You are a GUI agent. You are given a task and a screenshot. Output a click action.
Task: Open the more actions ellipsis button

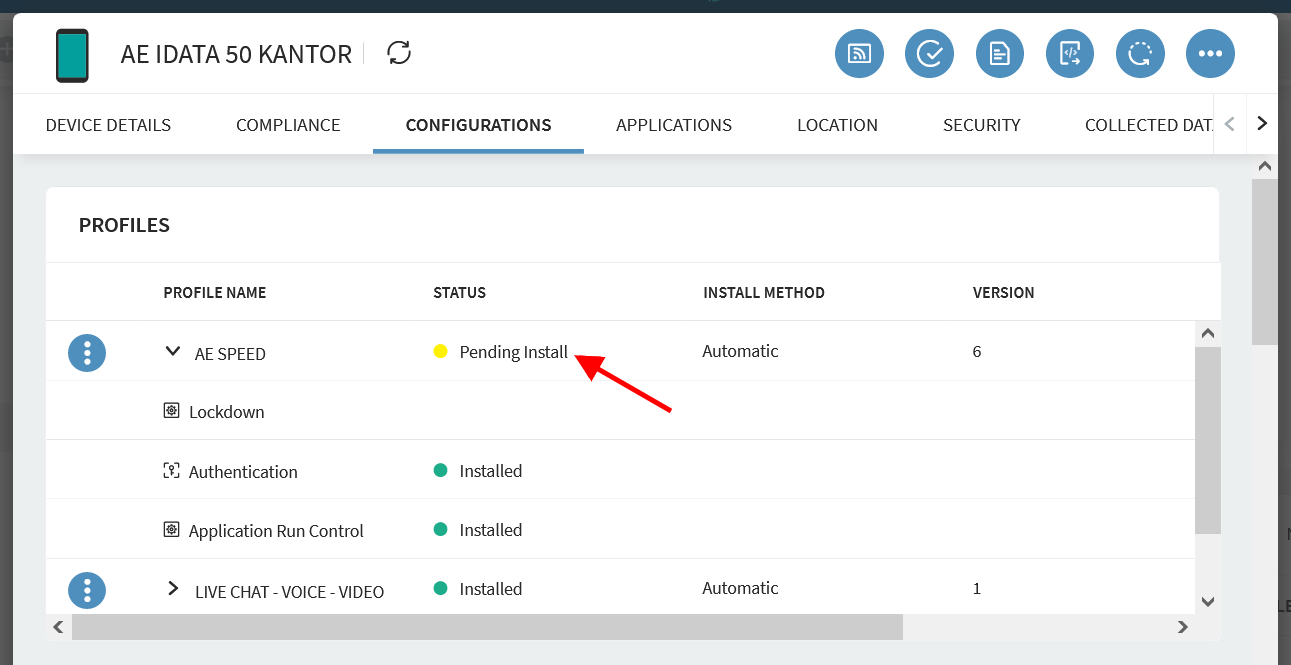click(1210, 54)
